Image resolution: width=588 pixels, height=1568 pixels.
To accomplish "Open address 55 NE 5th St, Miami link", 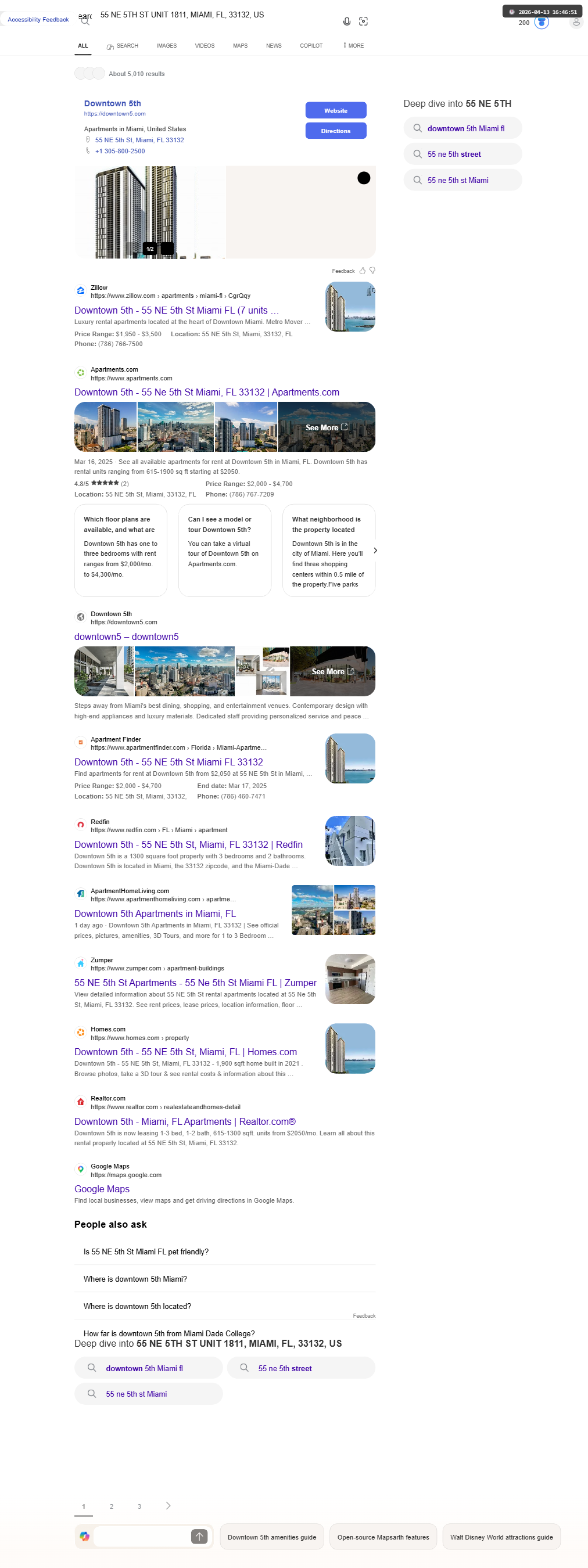I will coord(139,140).
